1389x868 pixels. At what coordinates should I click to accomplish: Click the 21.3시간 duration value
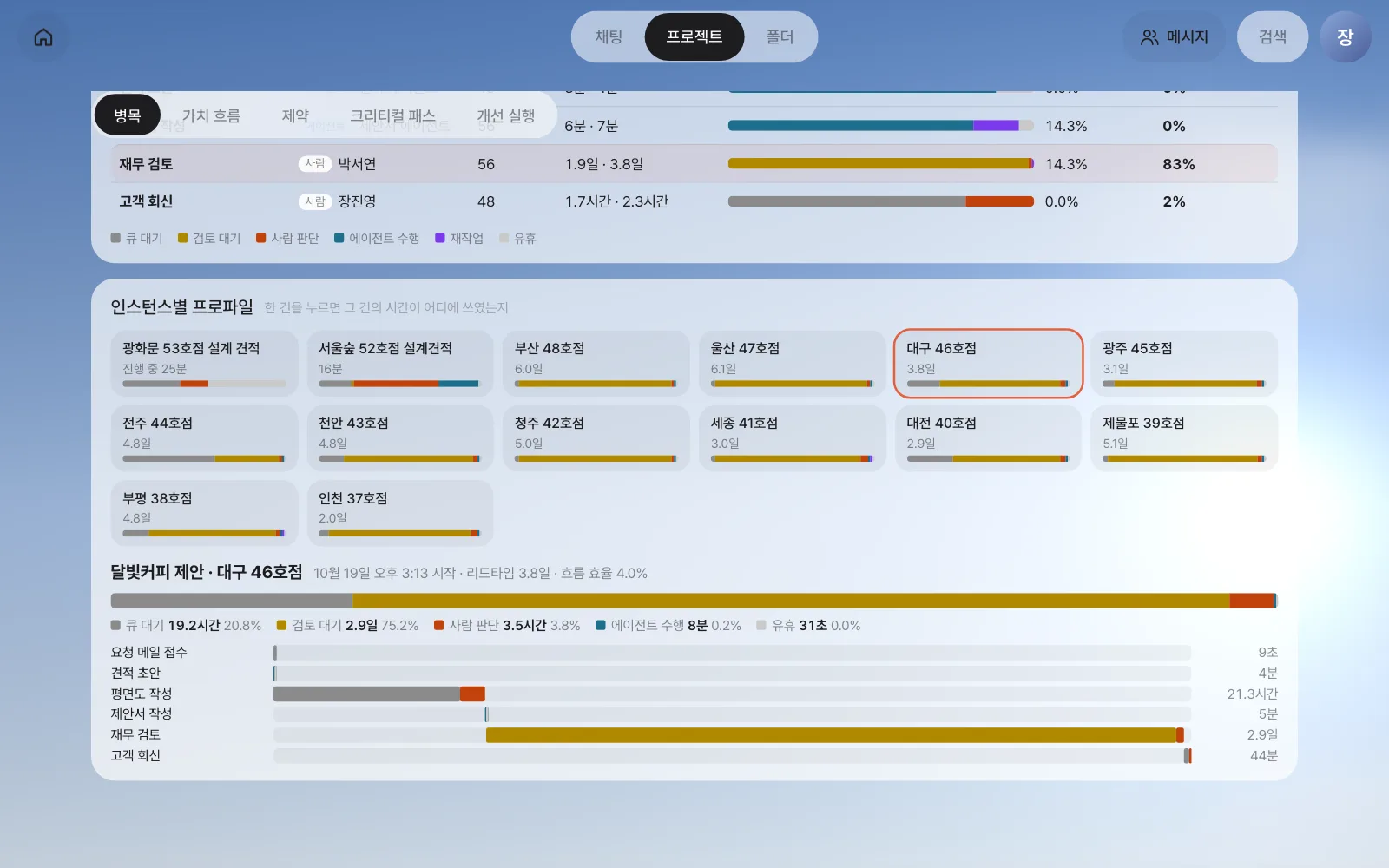pos(1252,694)
